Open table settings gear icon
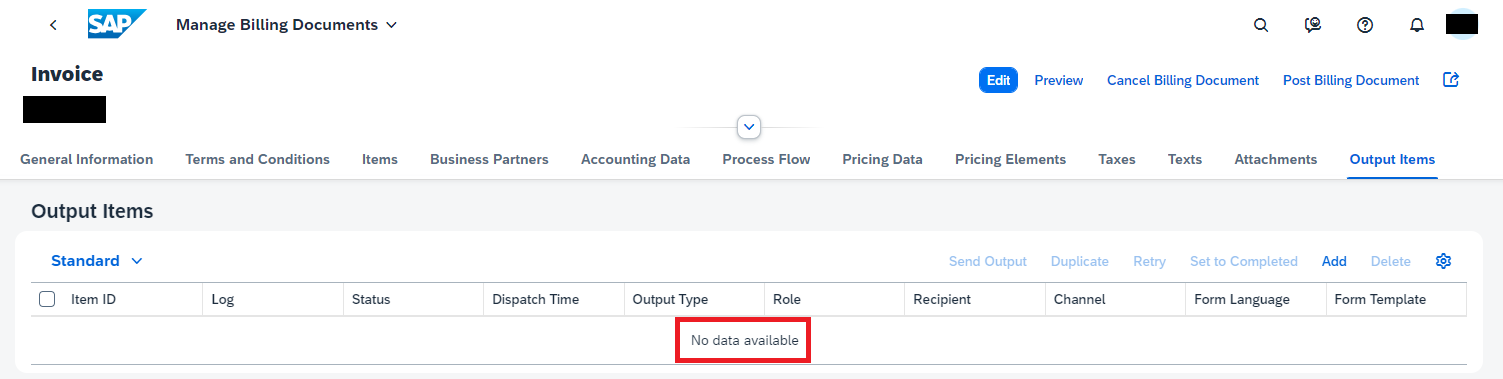Screen dimensions: 1503x379 tap(1443, 261)
